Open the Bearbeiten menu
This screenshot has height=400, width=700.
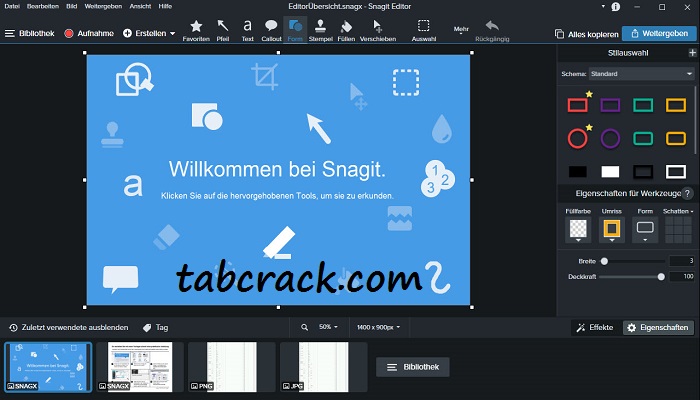[x=43, y=6]
